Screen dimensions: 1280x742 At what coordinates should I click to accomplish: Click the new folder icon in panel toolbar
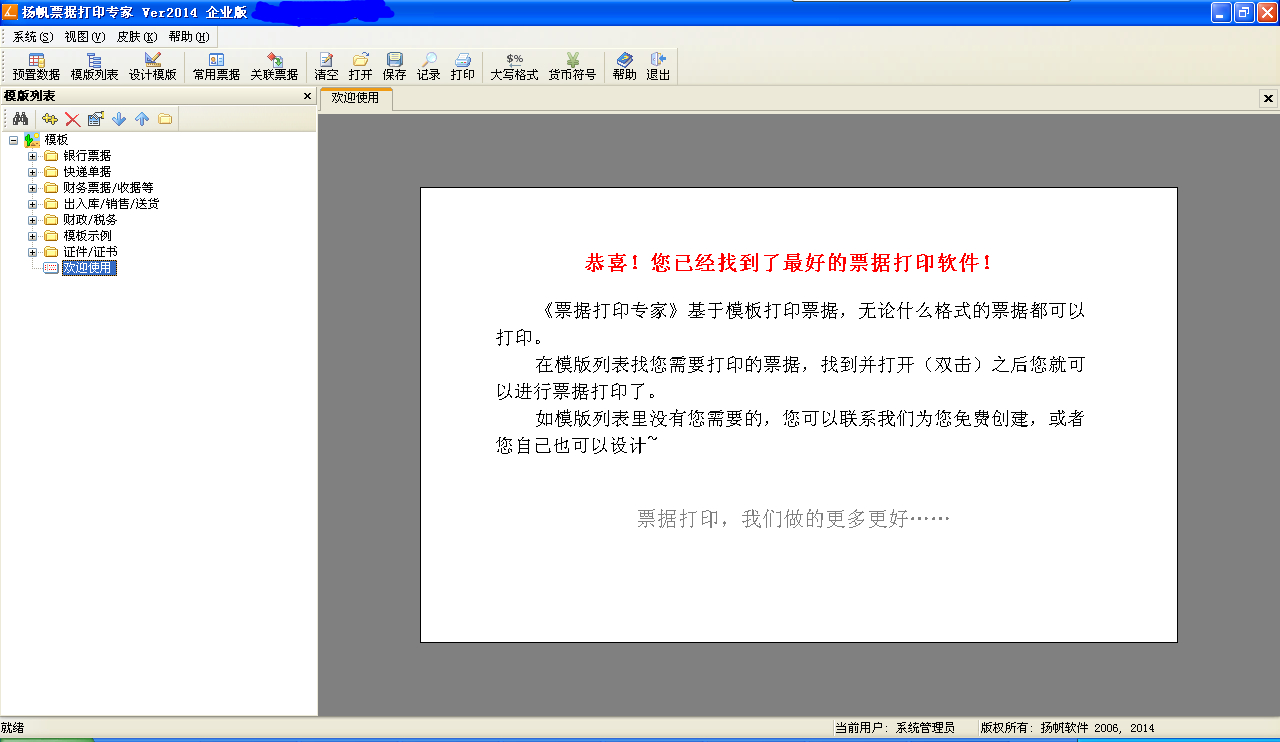pyautogui.click(x=165, y=119)
